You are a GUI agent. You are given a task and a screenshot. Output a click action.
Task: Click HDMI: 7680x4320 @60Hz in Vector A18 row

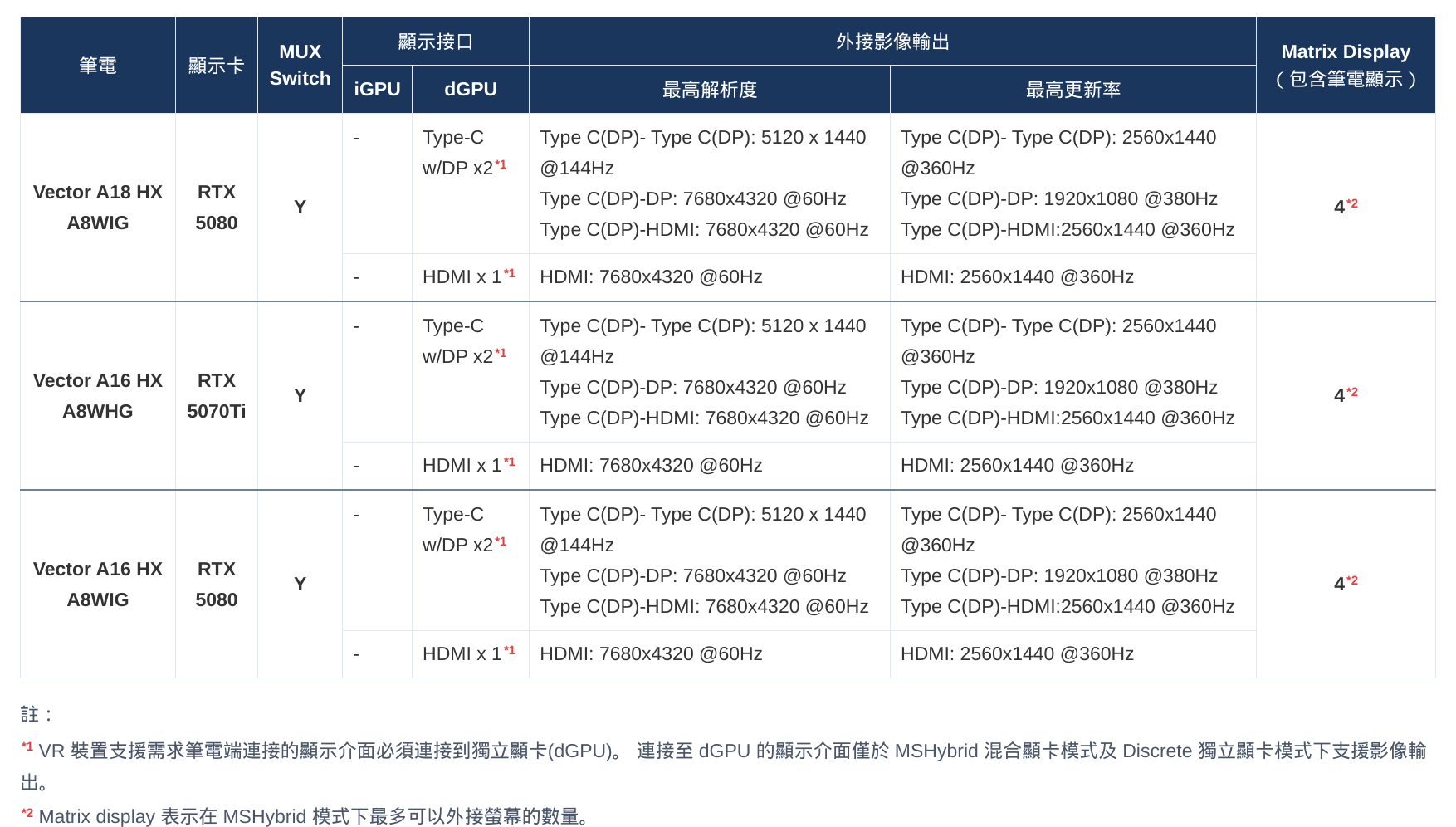coord(651,276)
